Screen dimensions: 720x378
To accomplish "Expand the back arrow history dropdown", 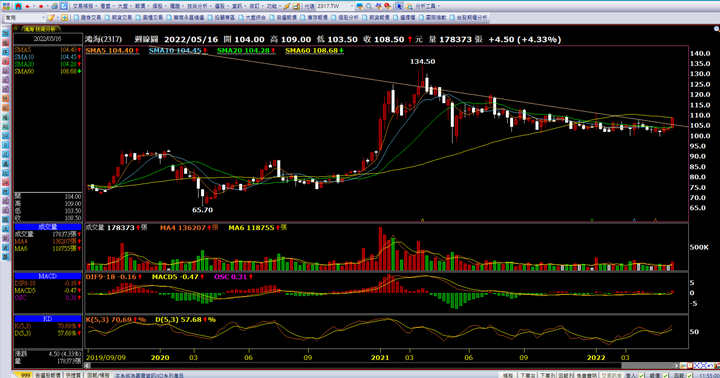I will [34, 6].
